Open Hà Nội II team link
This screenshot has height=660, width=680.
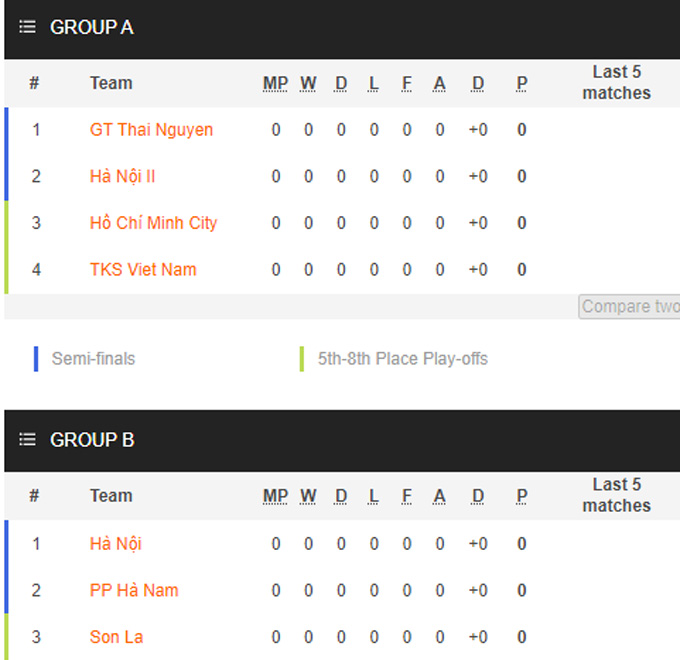(122, 177)
